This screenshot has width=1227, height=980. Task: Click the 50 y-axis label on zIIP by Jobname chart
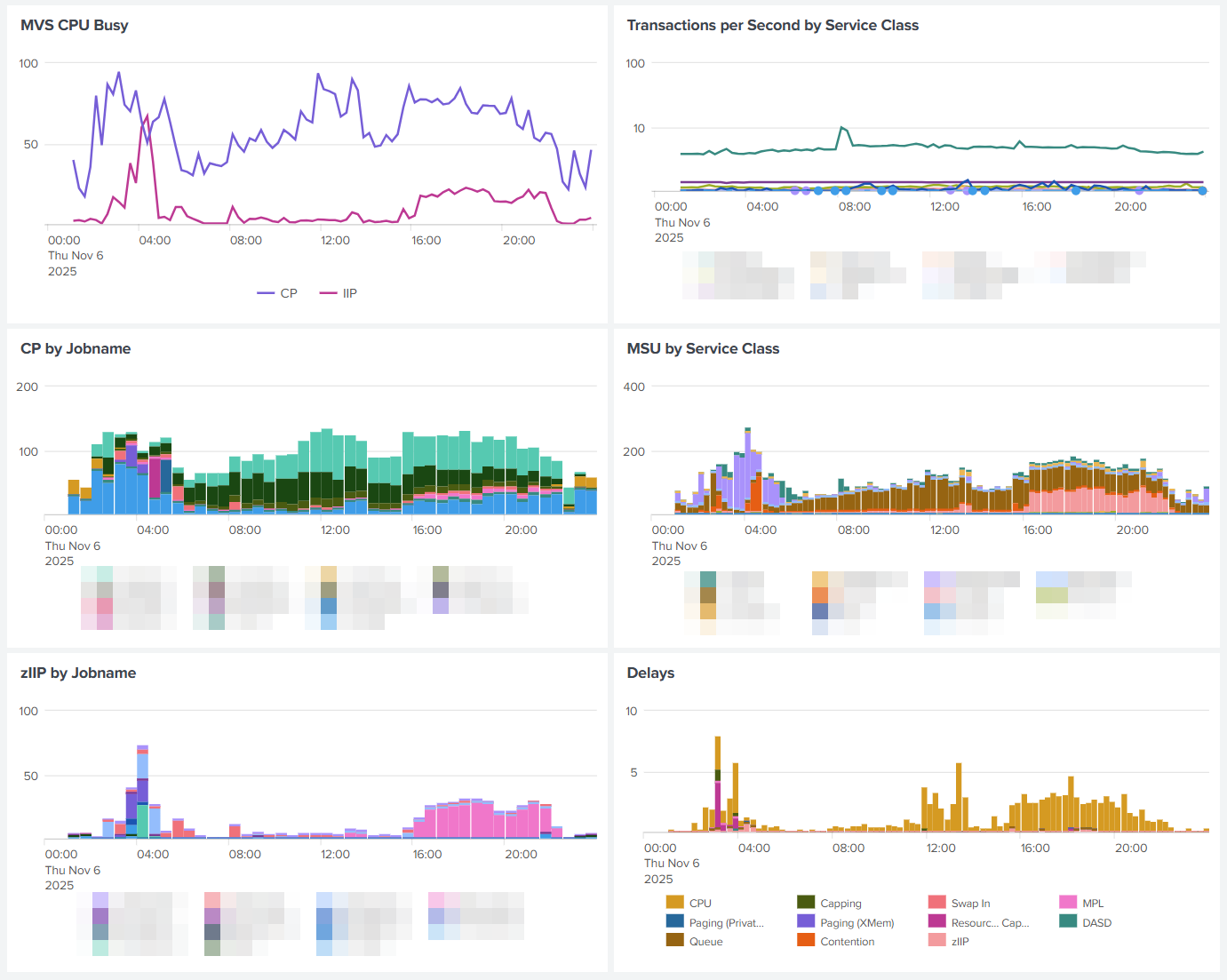click(x=31, y=776)
